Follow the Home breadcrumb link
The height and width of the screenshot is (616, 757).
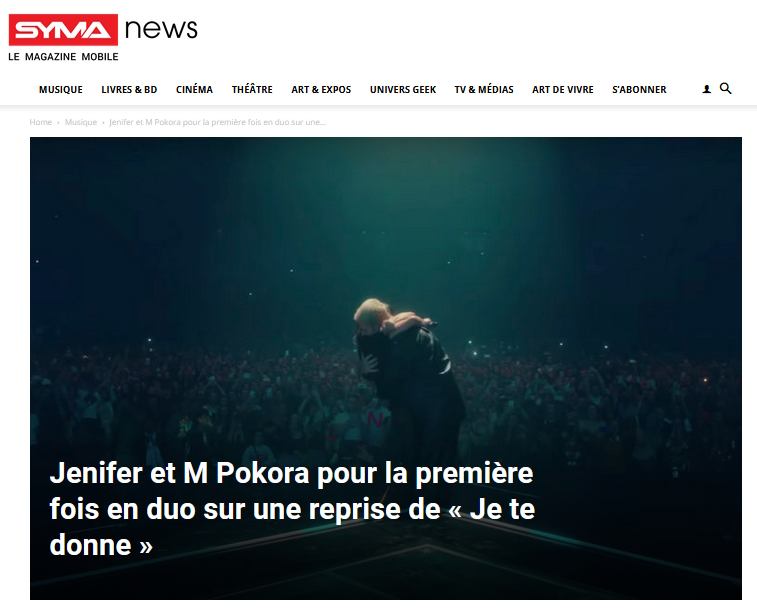tap(41, 122)
